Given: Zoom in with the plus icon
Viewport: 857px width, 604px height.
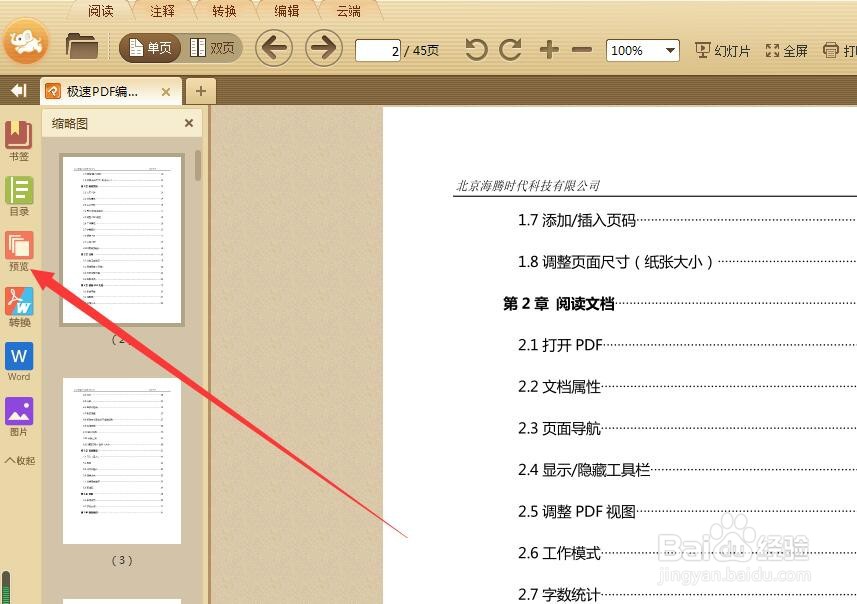Looking at the screenshot, I should [549, 50].
